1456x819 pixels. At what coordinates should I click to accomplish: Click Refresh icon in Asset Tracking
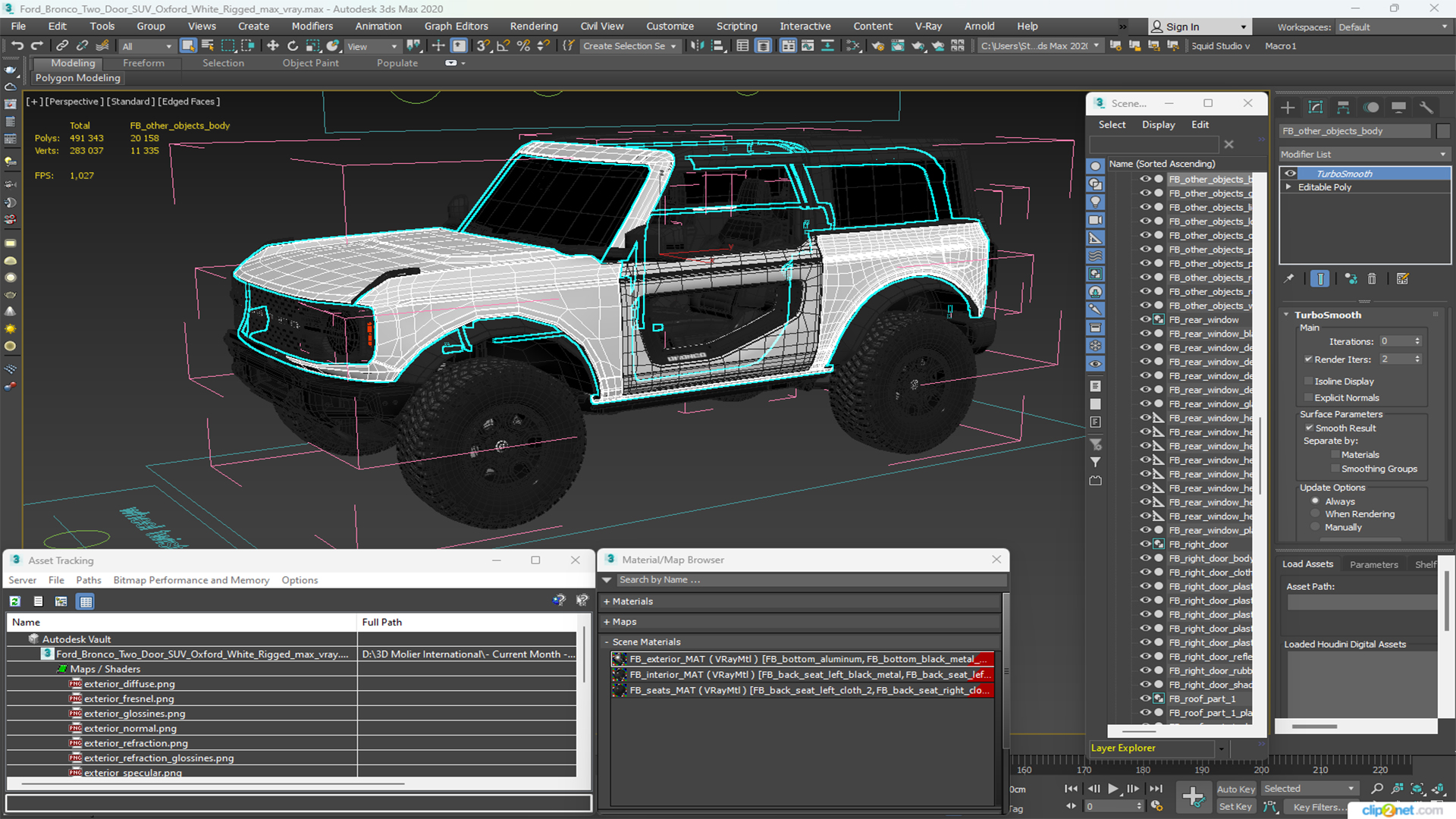point(15,601)
